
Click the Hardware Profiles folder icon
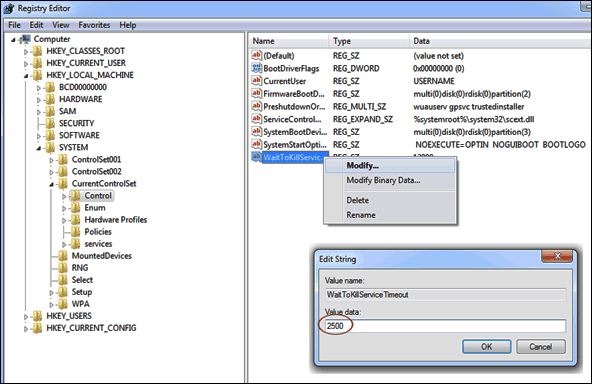76,220
